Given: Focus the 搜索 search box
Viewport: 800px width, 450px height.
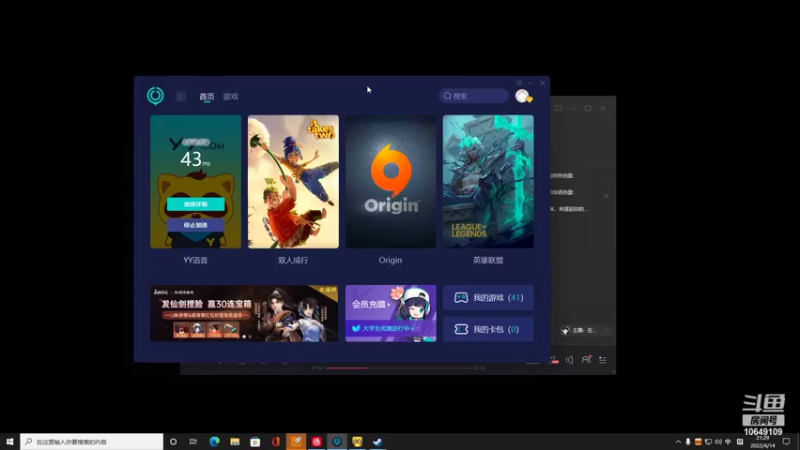Looking at the screenshot, I should click(x=473, y=96).
